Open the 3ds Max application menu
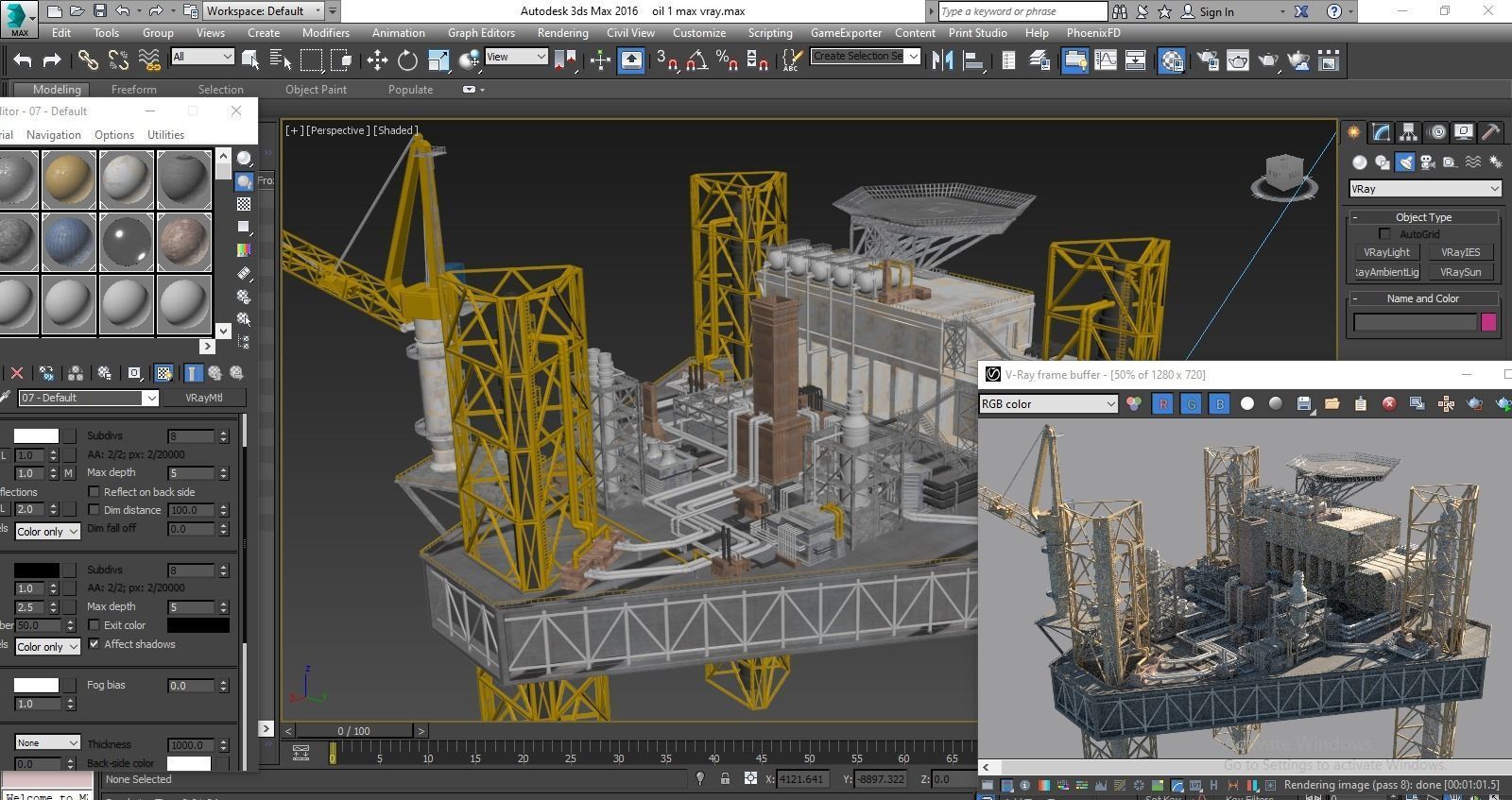Screen dimensions: 1512x800 [19, 18]
